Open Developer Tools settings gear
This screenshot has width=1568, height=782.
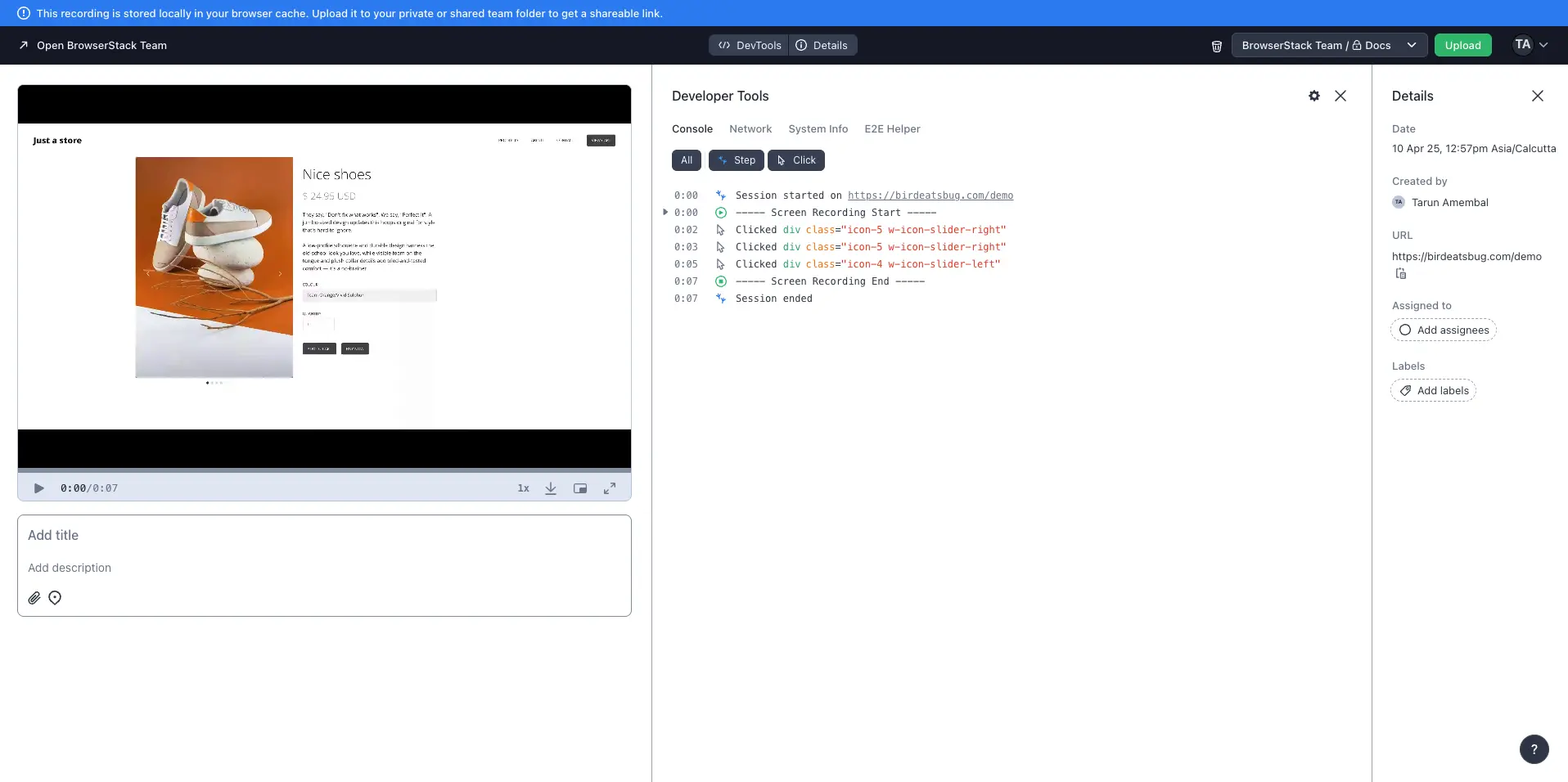pyautogui.click(x=1314, y=96)
